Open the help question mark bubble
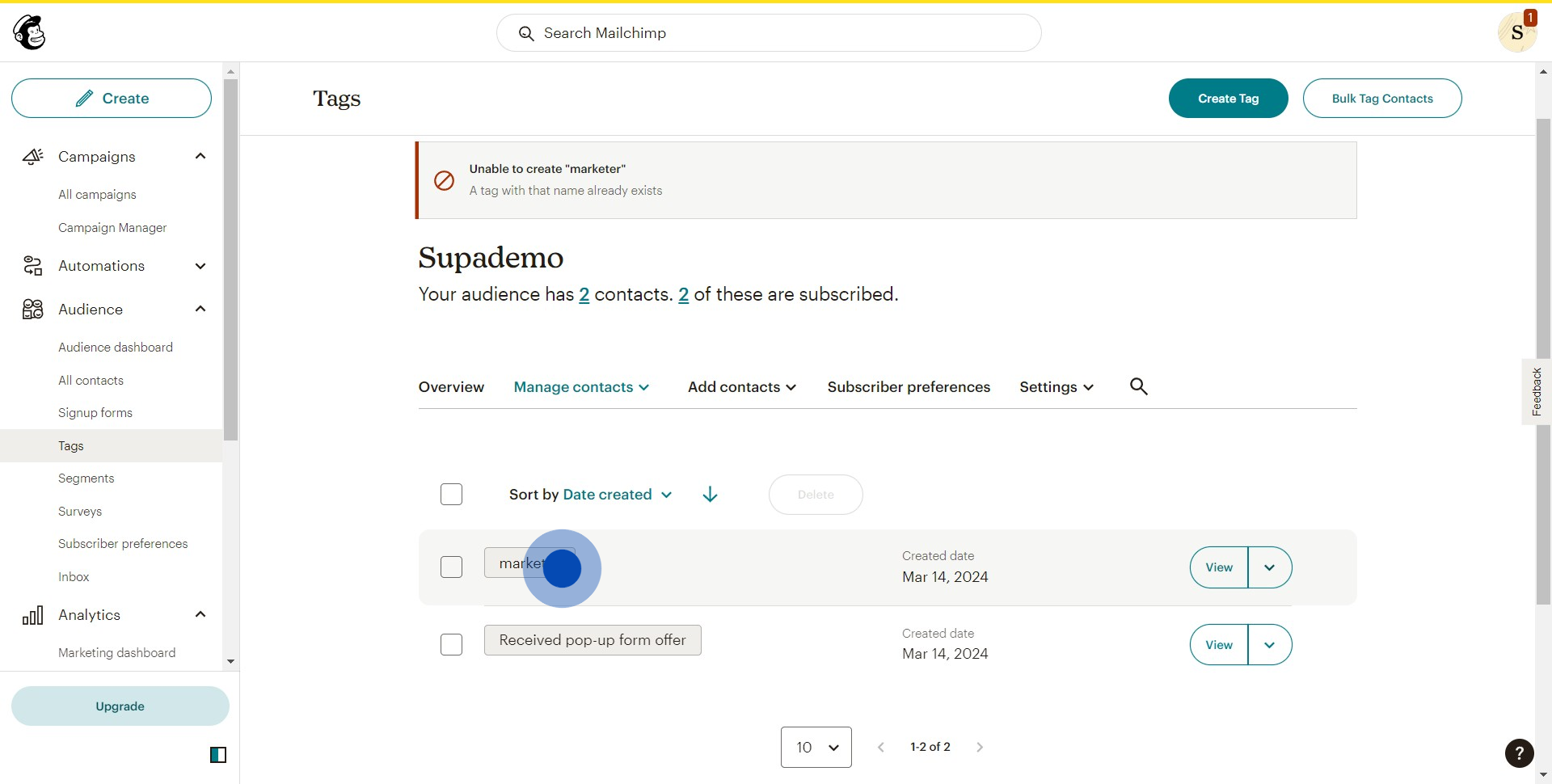 tap(1520, 753)
